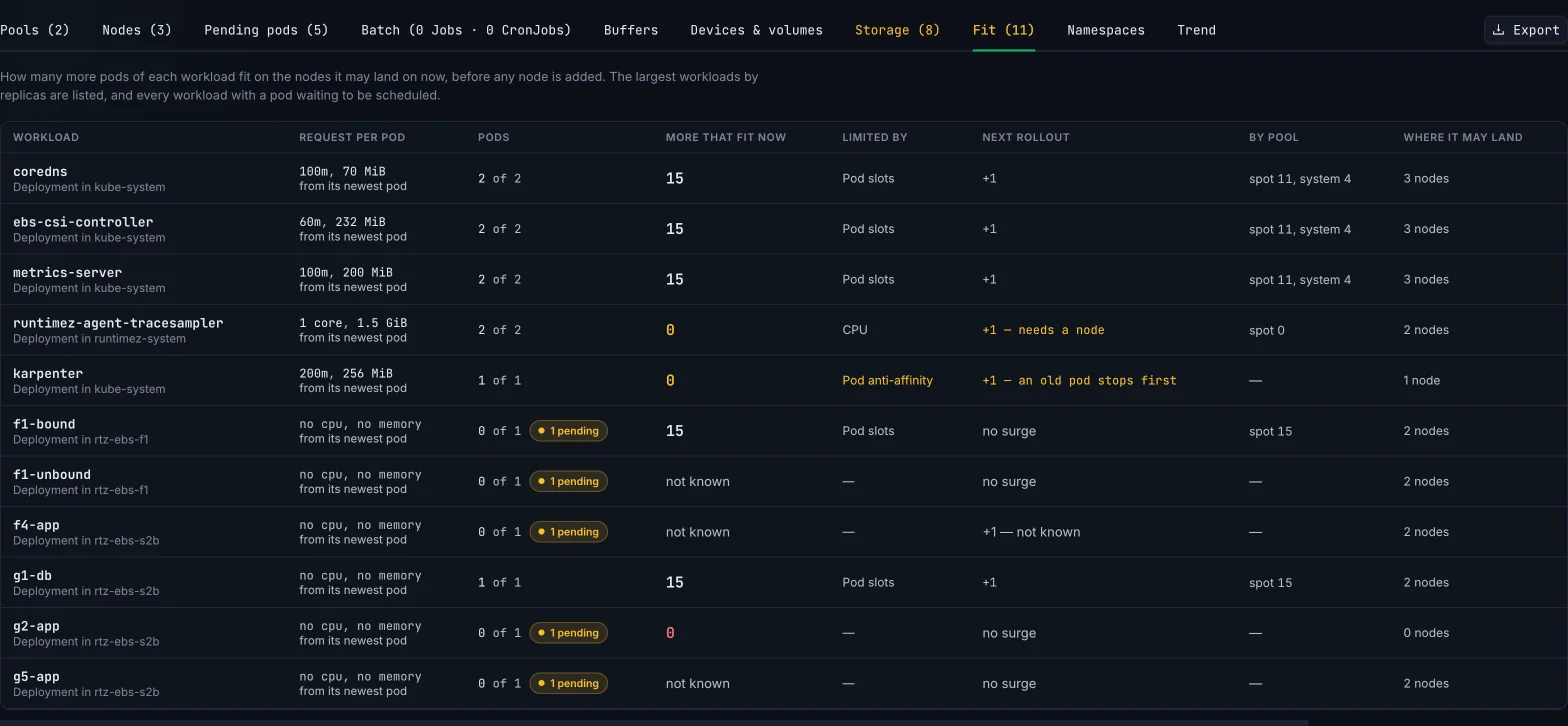Open the Namespaces tab
1568x726 pixels.
pyautogui.click(x=1106, y=30)
